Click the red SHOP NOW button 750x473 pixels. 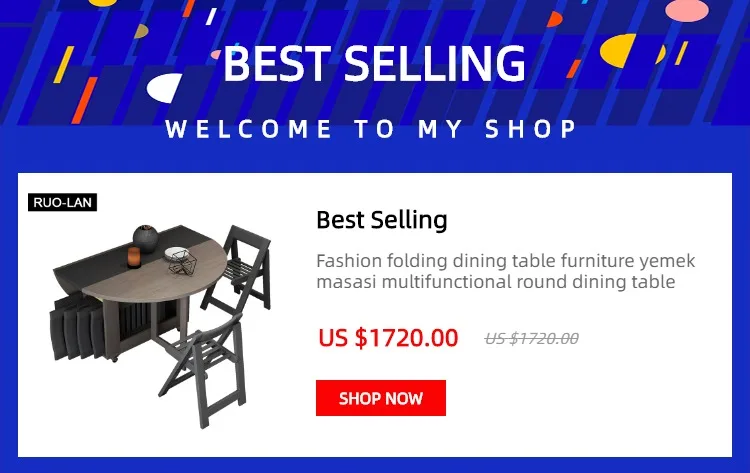pyautogui.click(x=381, y=398)
